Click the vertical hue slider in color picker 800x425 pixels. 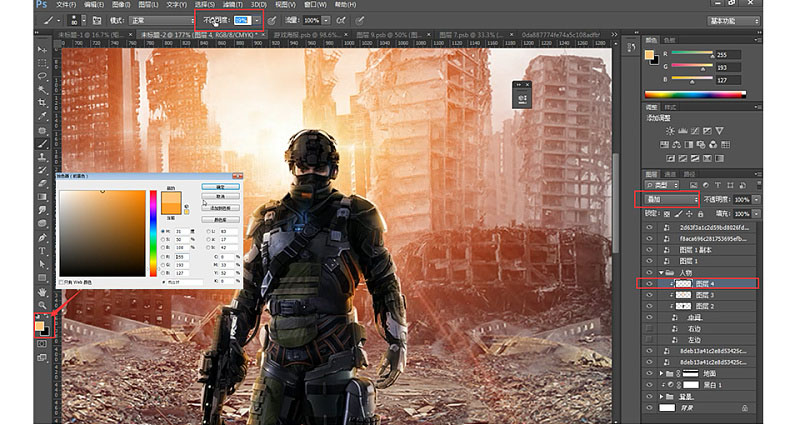[153, 233]
